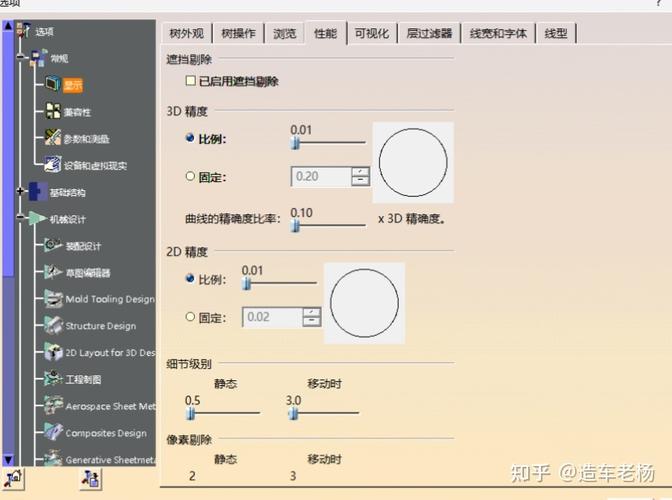672x500 pixels.
Task: Select 比例 radio under 3D 精度
Action: coord(190,138)
